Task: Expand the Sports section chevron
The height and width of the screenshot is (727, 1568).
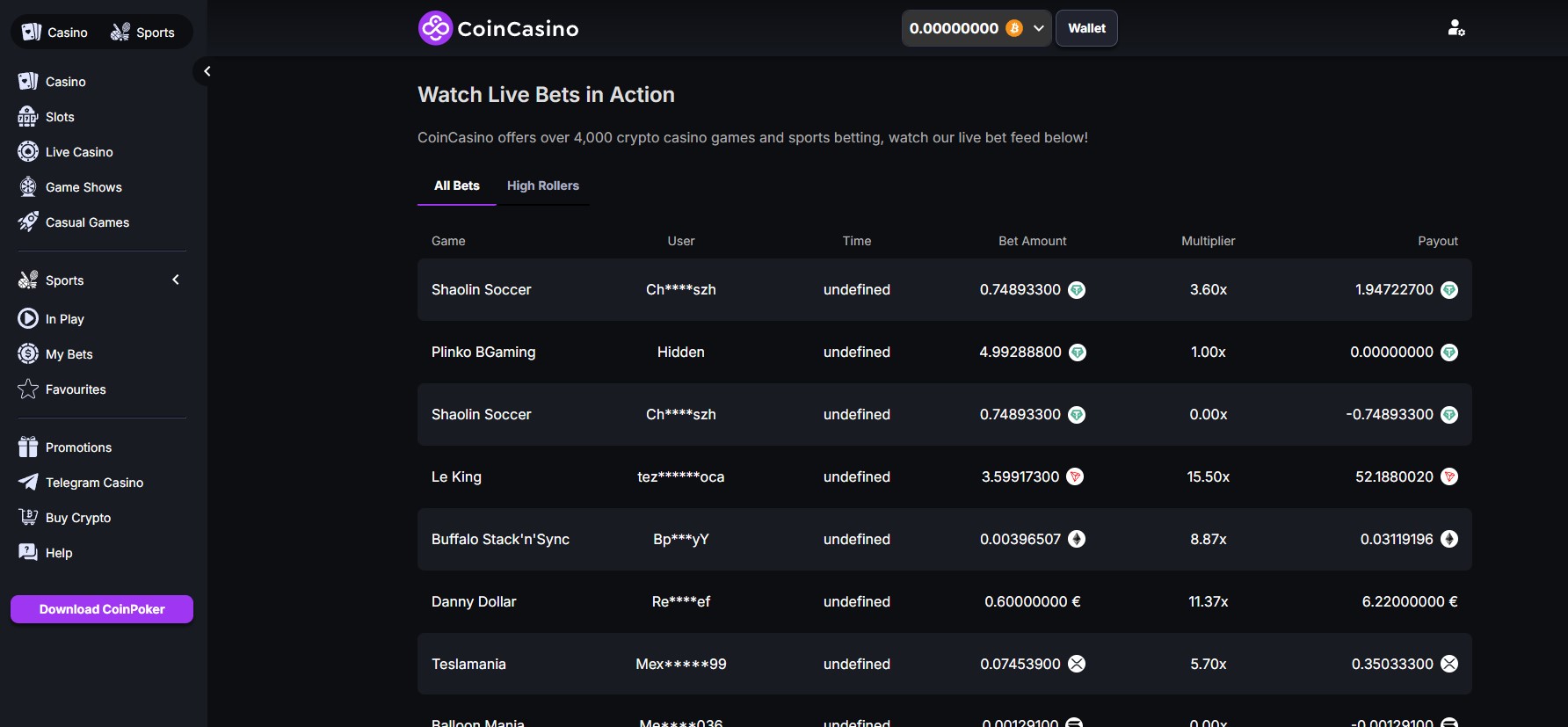Action: [x=176, y=280]
